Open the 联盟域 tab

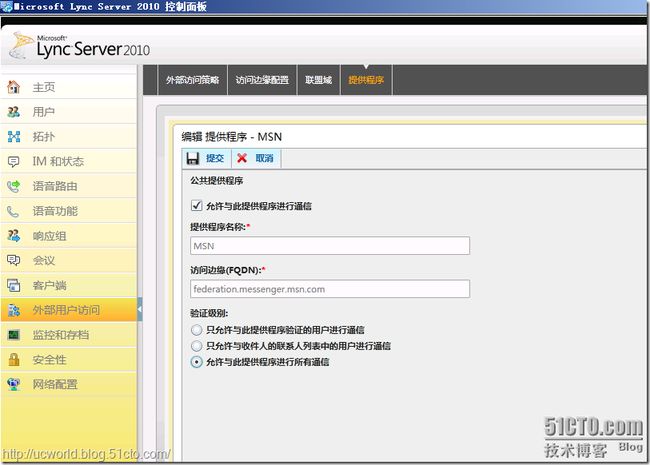(319, 80)
